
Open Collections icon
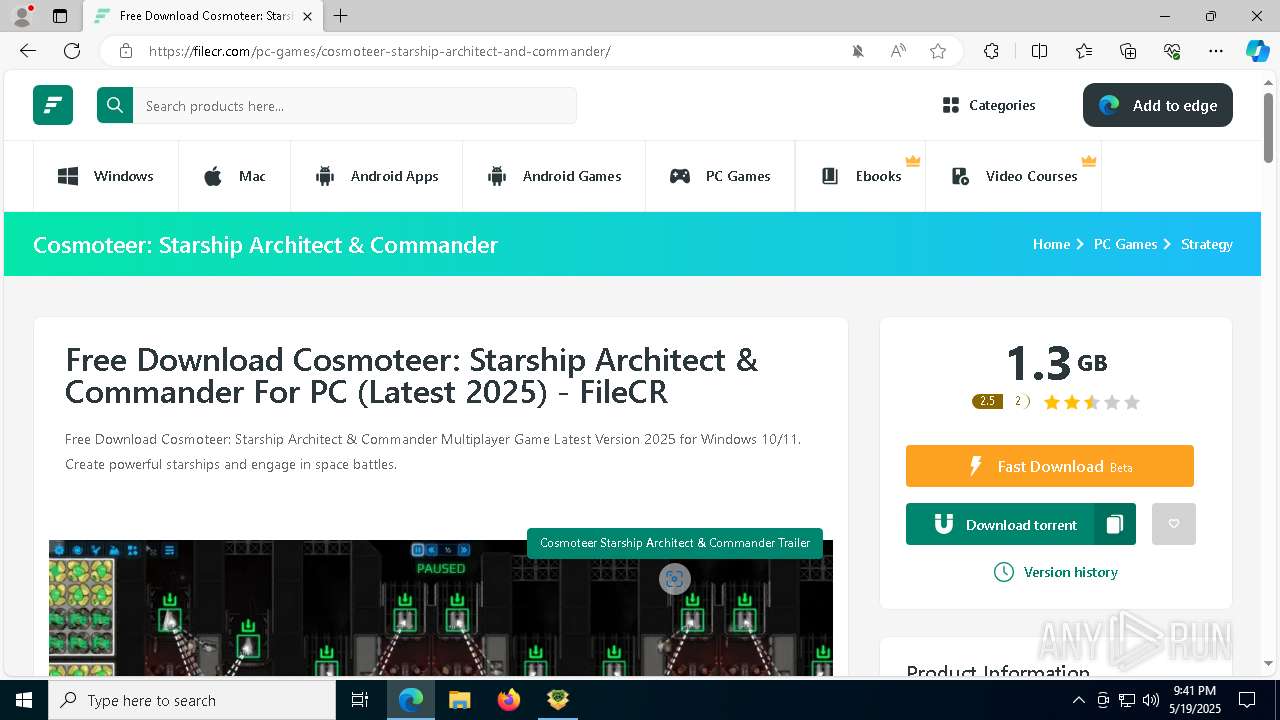pos(1128,51)
